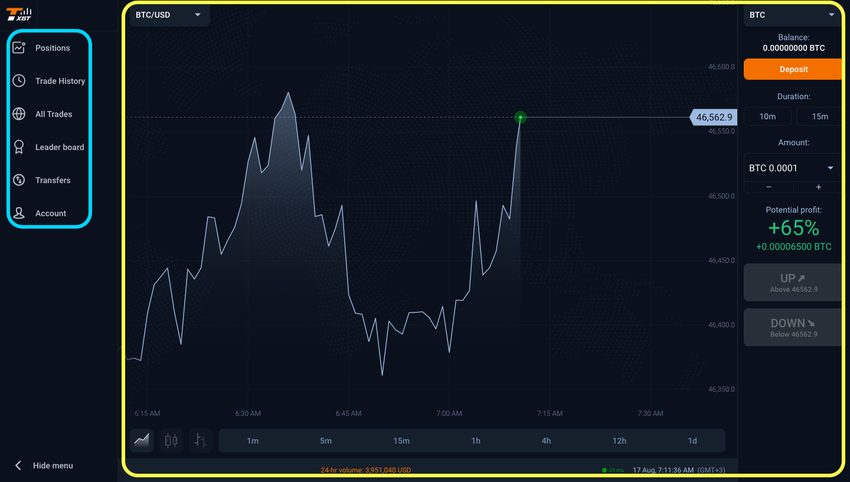The height and width of the screenshot is (482, 850).
Task: Select the 15m duration option
Action: [820, 117]
